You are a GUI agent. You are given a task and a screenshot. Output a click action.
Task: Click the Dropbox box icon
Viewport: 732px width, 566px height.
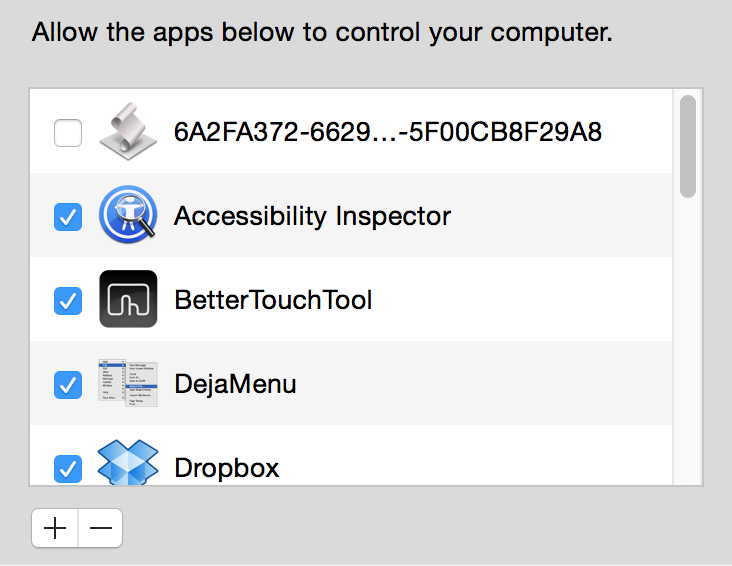pyautogui.click(x=128, y=462)
